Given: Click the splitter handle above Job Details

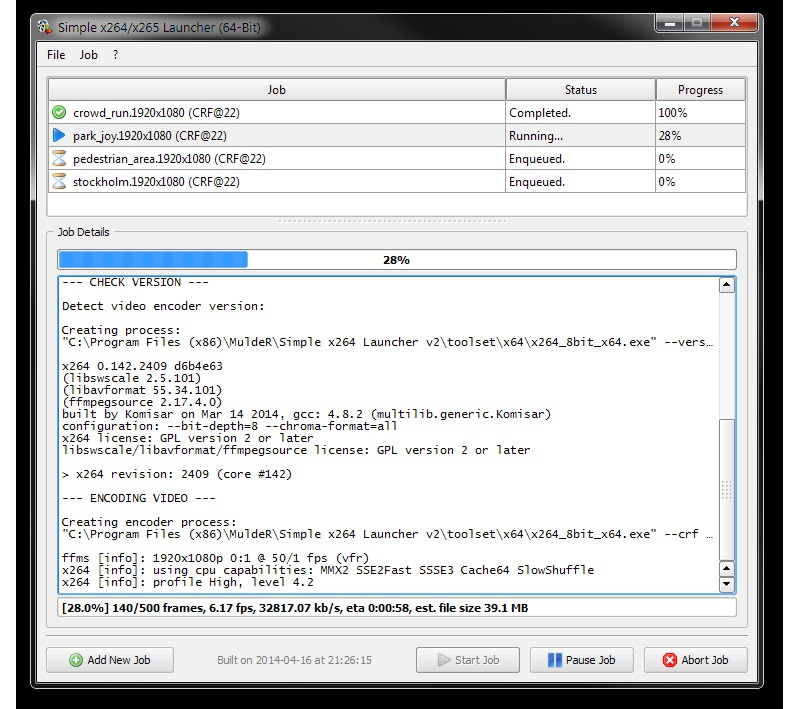Looking at the screenshot, I should [393, 221].
